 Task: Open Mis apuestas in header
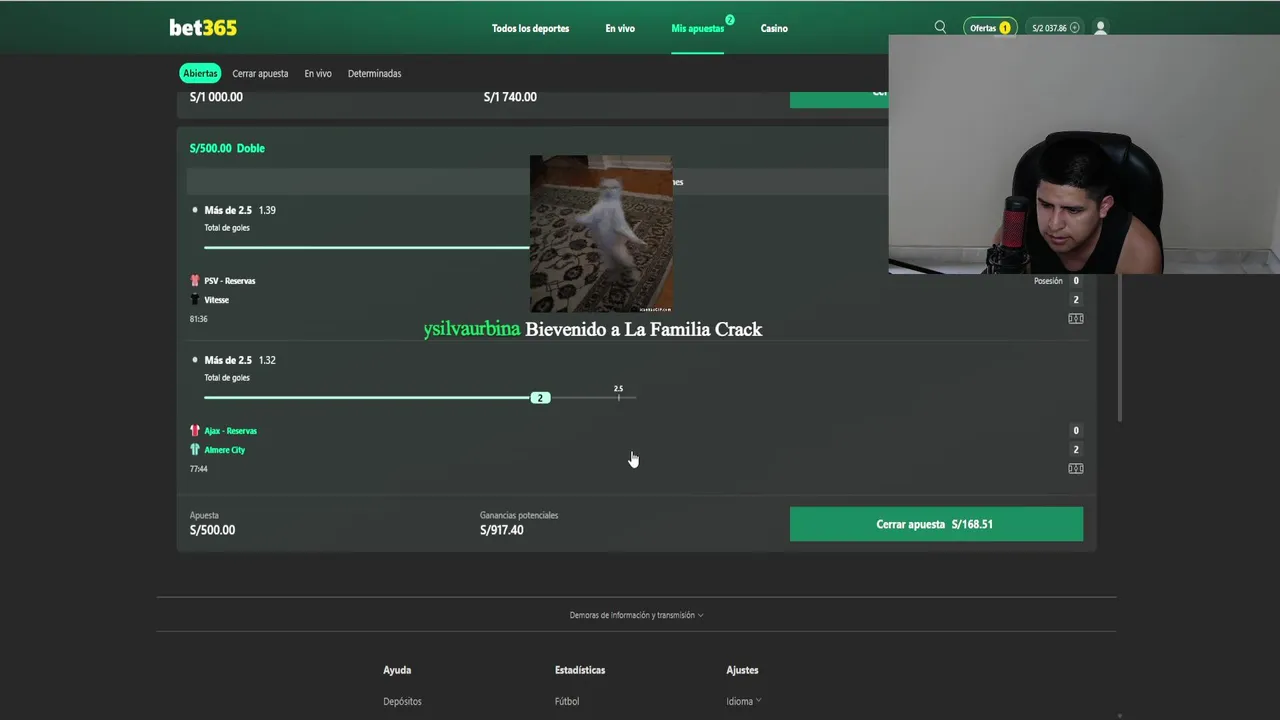[x=698, y=28]
